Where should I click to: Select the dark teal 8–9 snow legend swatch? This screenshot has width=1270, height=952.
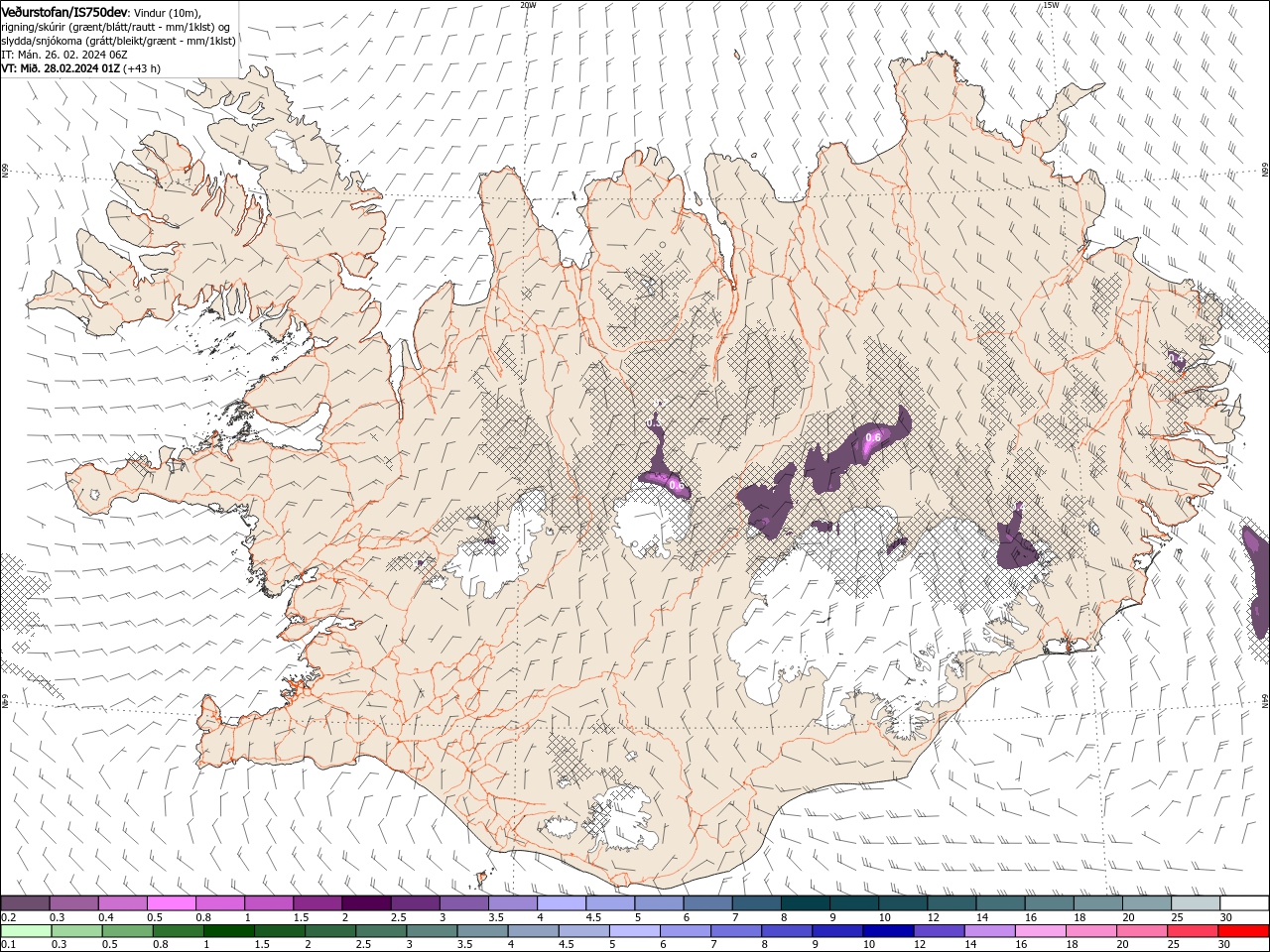coord(805,903)
